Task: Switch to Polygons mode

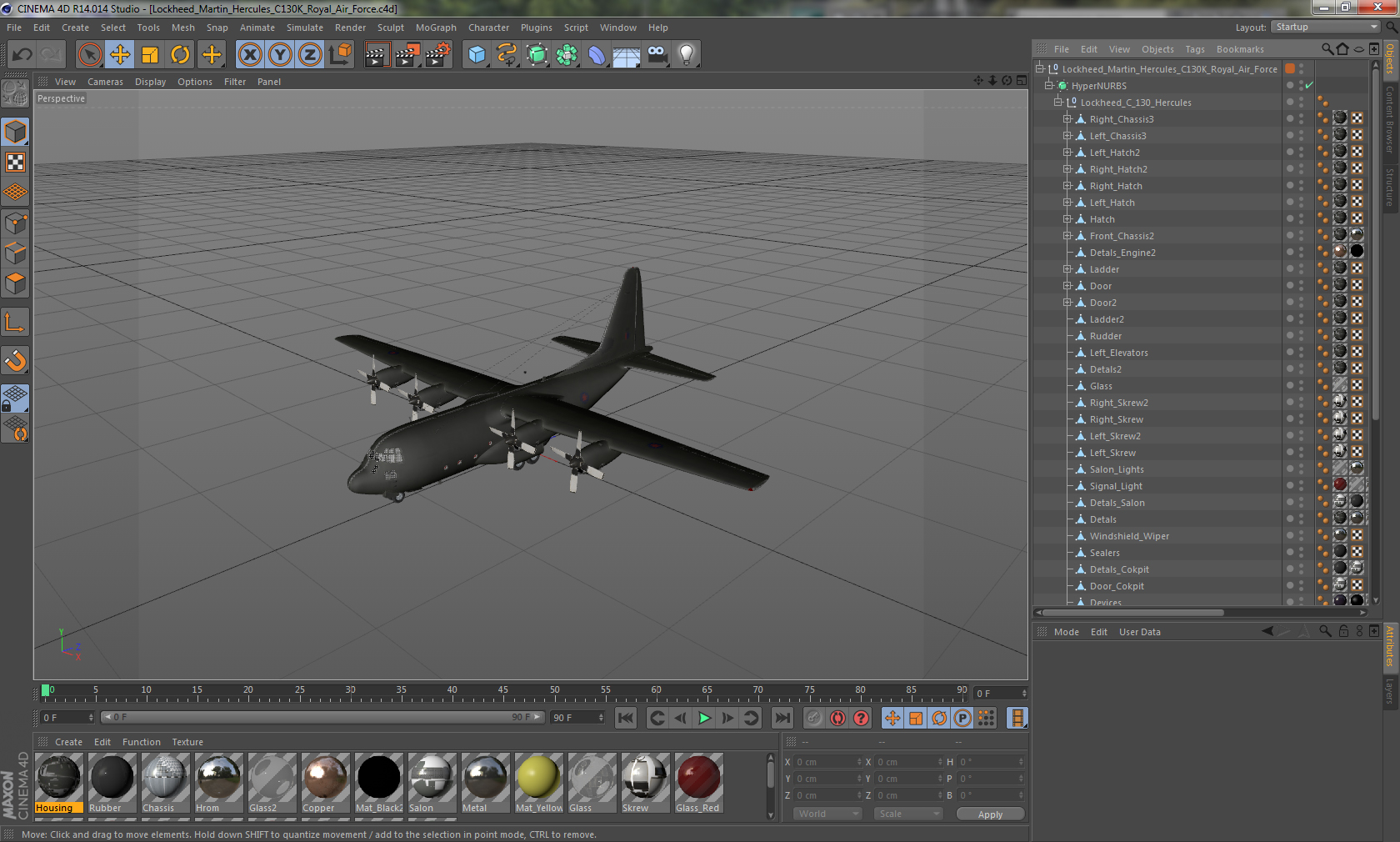Action: click(x=15, y=283)
